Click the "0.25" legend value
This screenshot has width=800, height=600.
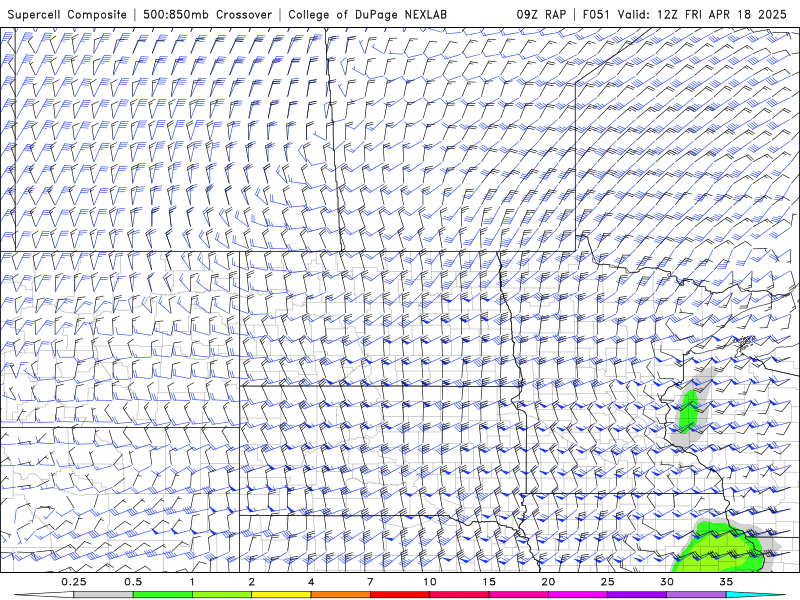(74, 582)
